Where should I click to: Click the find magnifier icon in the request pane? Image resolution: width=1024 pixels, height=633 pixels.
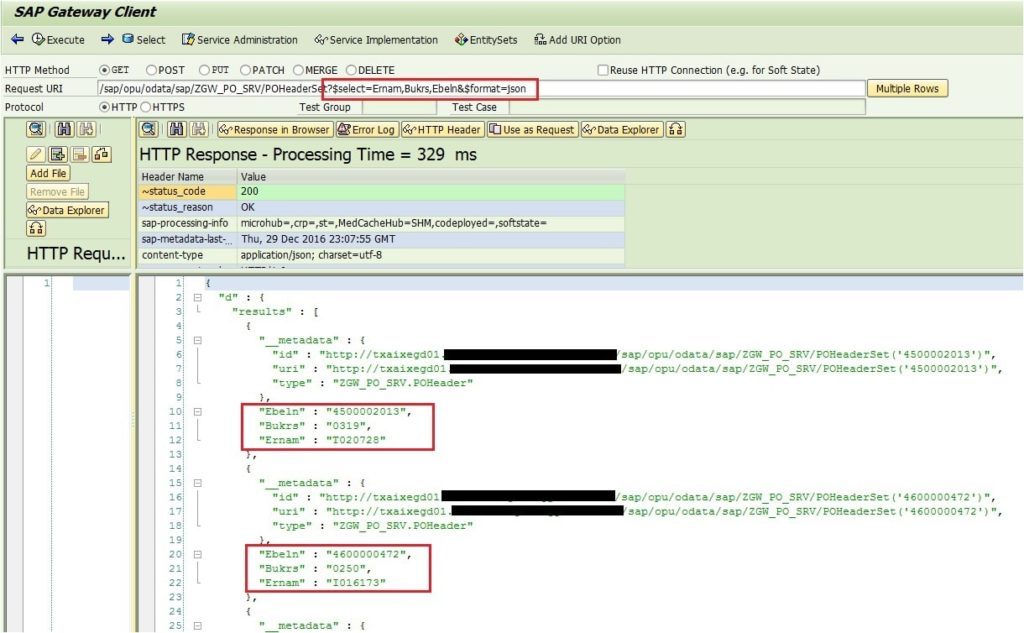click(36, 129)
